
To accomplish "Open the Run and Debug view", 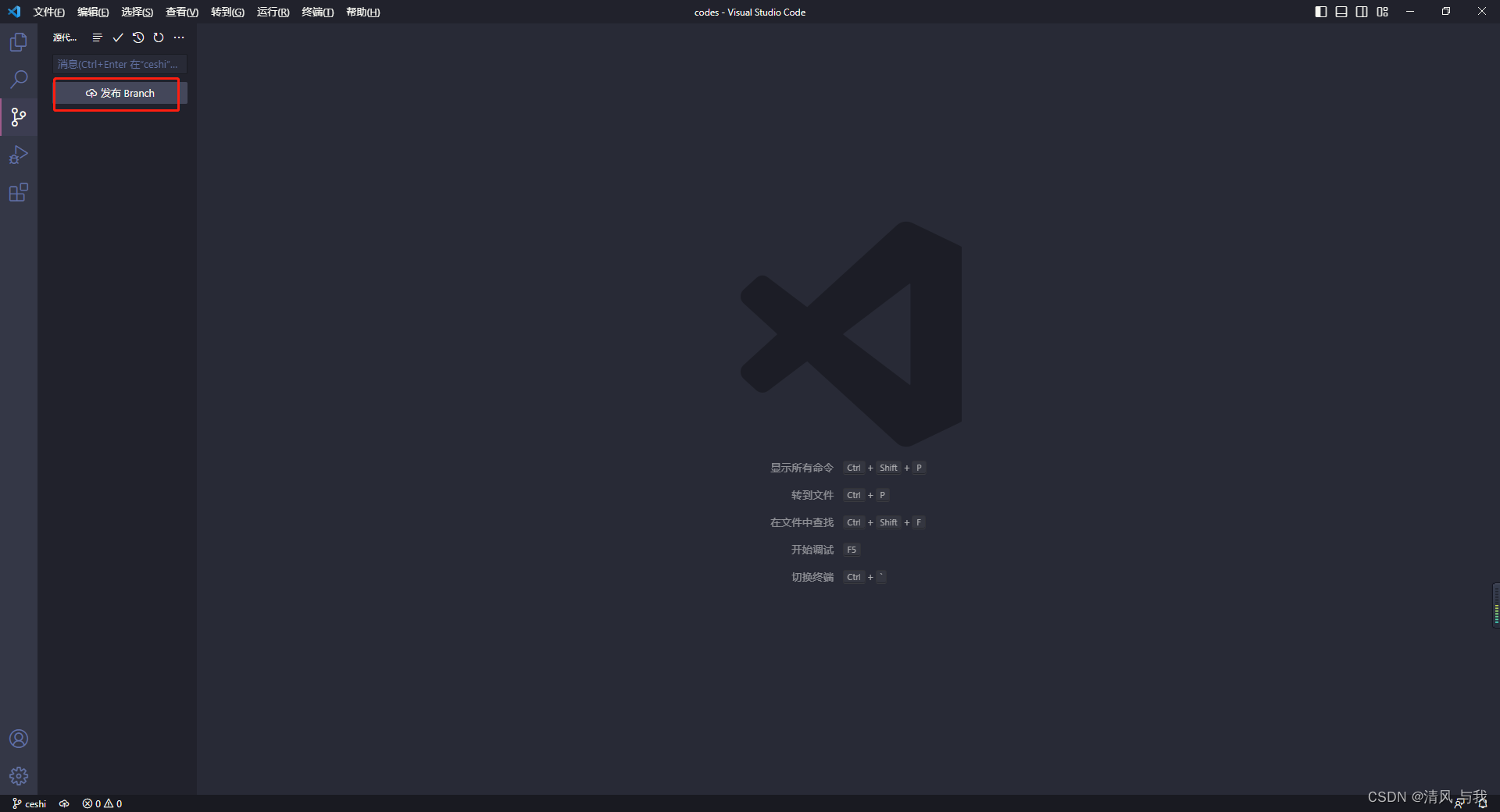I will click(x=19, y=155).
